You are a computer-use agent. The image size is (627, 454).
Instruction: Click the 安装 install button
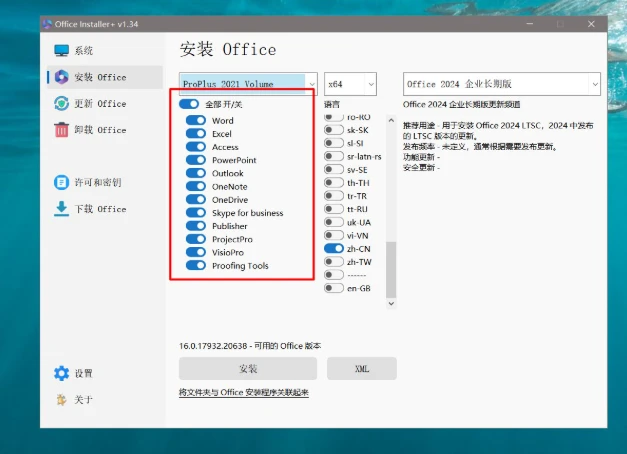(x=248, y=369)
